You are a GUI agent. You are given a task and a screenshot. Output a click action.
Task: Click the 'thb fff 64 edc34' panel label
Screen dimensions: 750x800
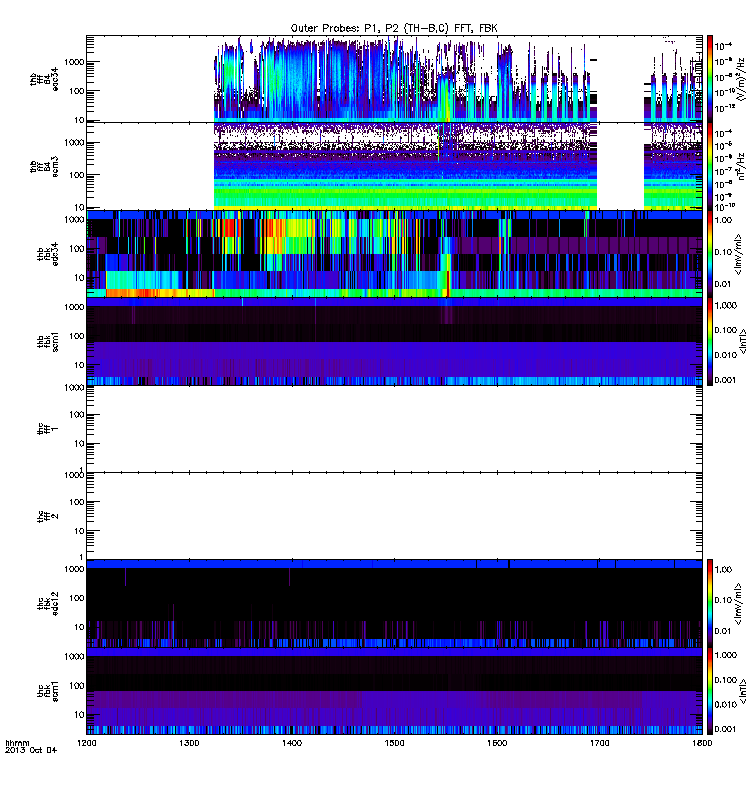tap(44, 79)
